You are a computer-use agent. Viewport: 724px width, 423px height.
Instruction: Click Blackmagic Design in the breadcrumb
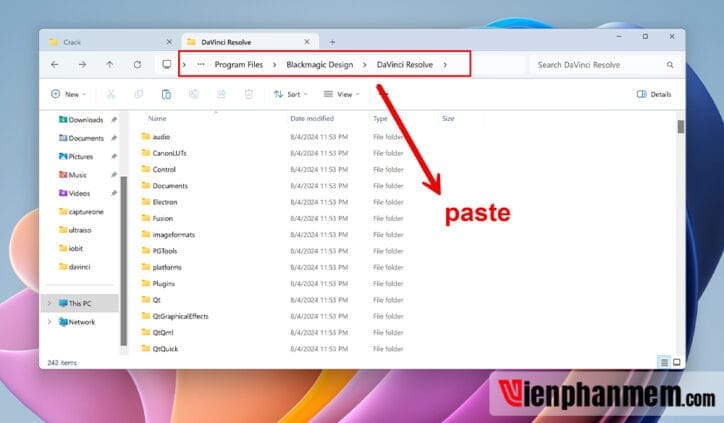coord(320,65)
